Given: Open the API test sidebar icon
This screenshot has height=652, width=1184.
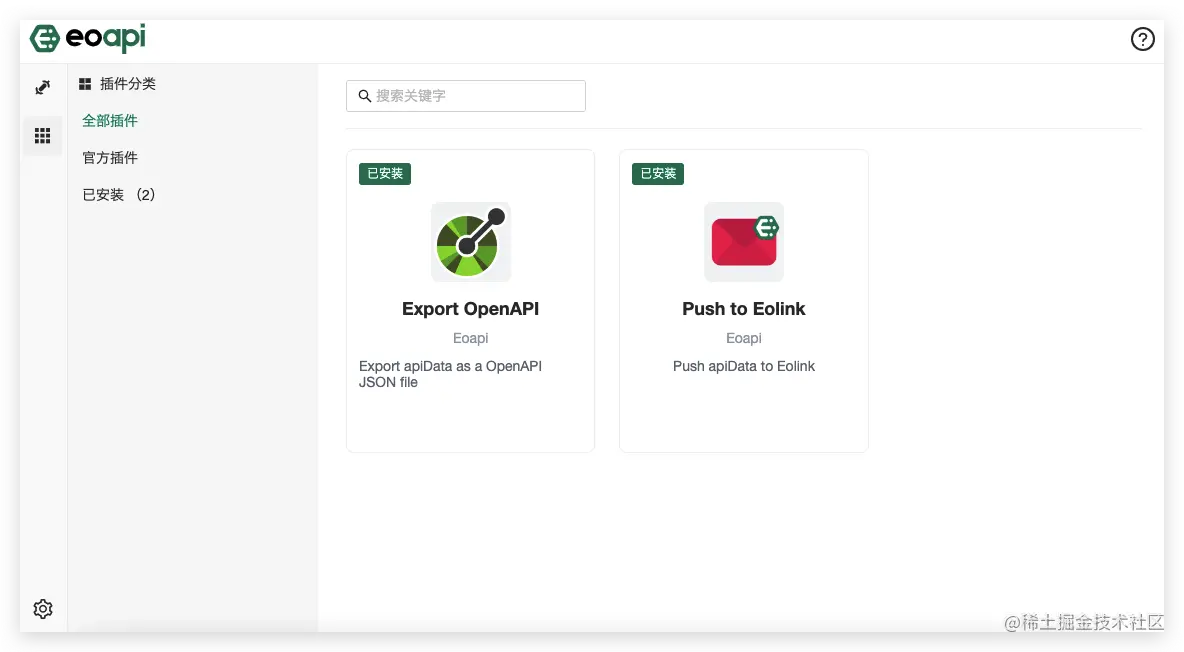Looking at the screenshot, I should pyautogui.click(x=43, y=88).
